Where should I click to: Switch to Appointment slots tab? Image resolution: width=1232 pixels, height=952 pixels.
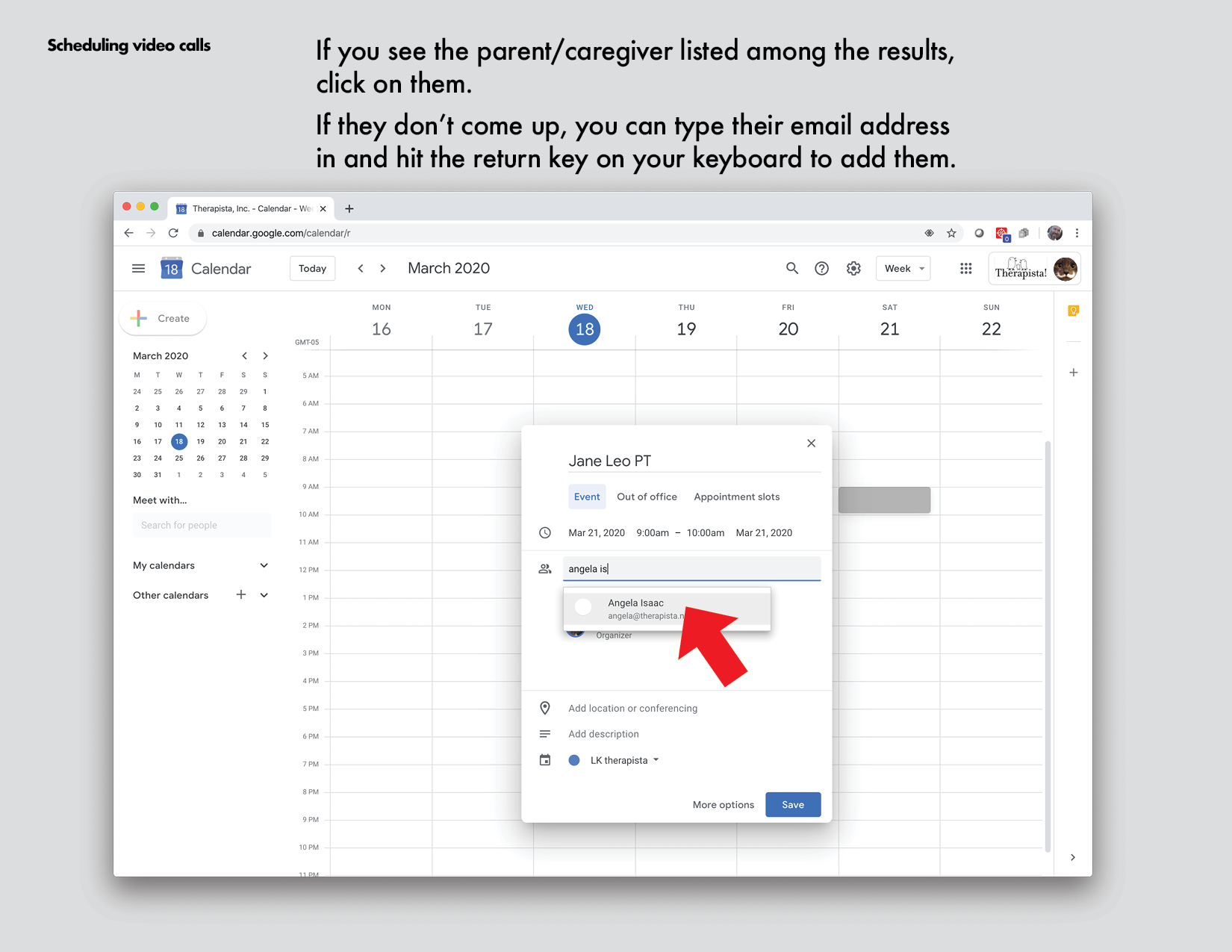coord(736,497)
